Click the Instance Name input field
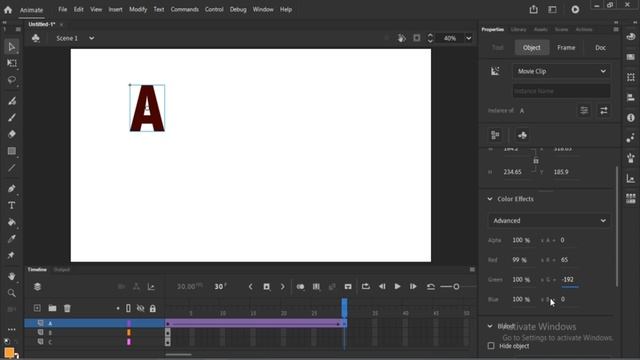The image size is (640, 360). coord(562,91)
